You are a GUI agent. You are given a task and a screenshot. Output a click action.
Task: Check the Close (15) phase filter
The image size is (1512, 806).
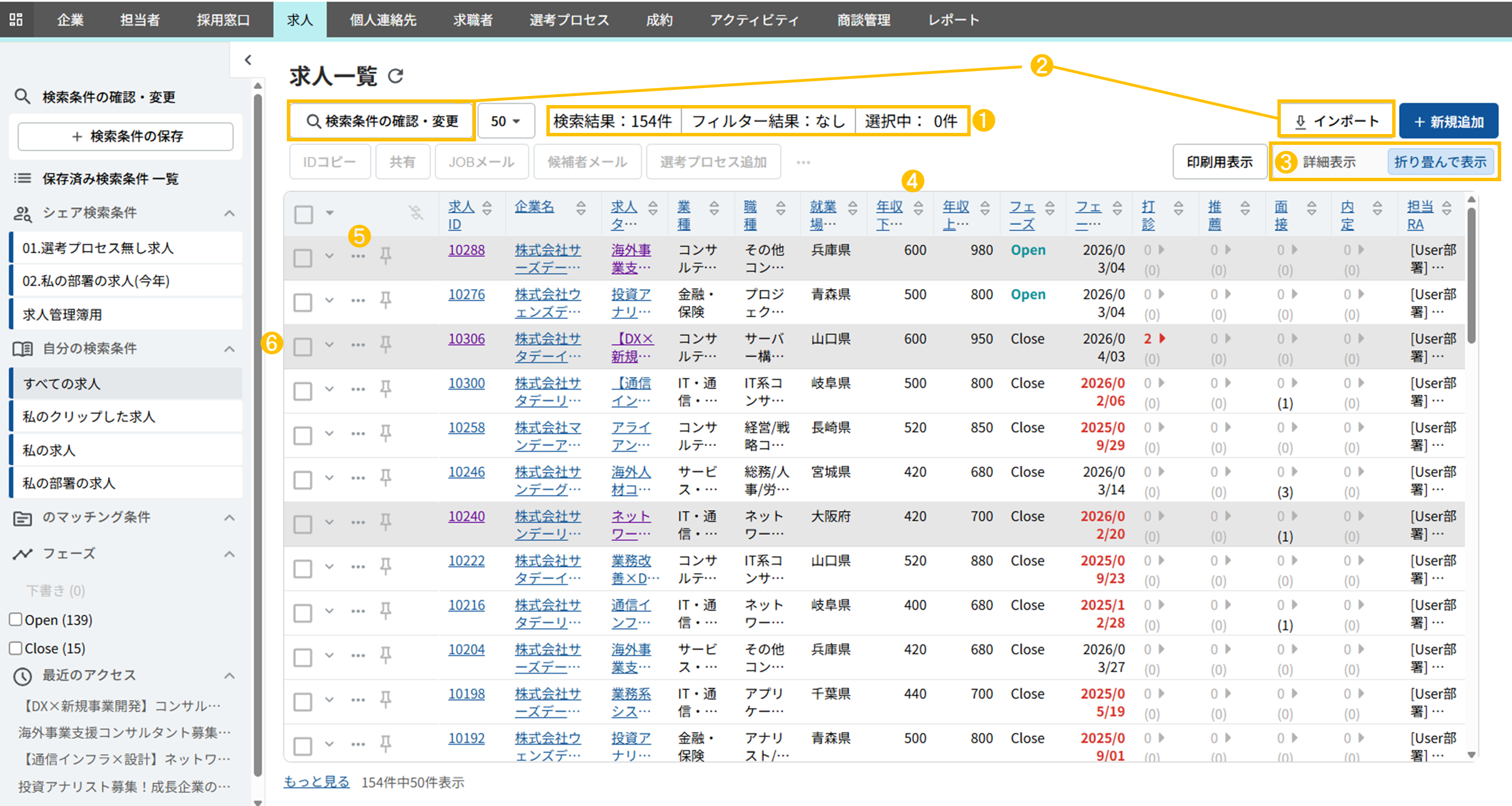(x=16, y=648)
